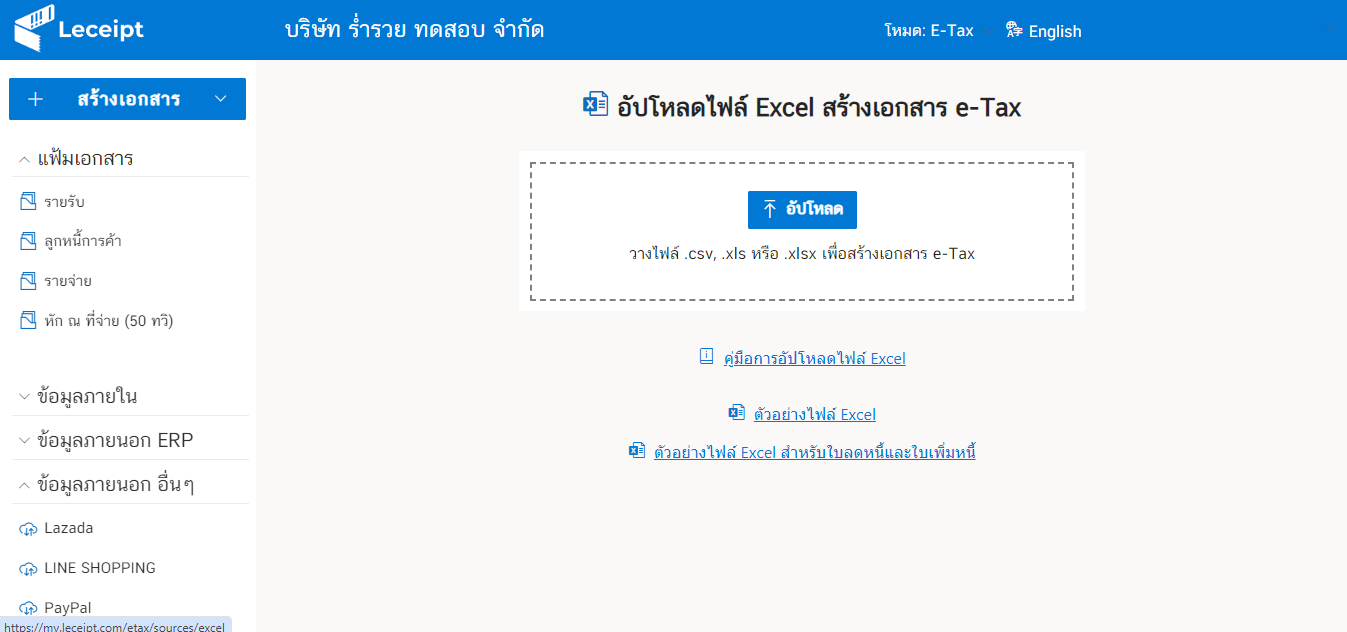Click the cloud icon beside PayPal
1347x632 pixels.
(x=27, y=607)
